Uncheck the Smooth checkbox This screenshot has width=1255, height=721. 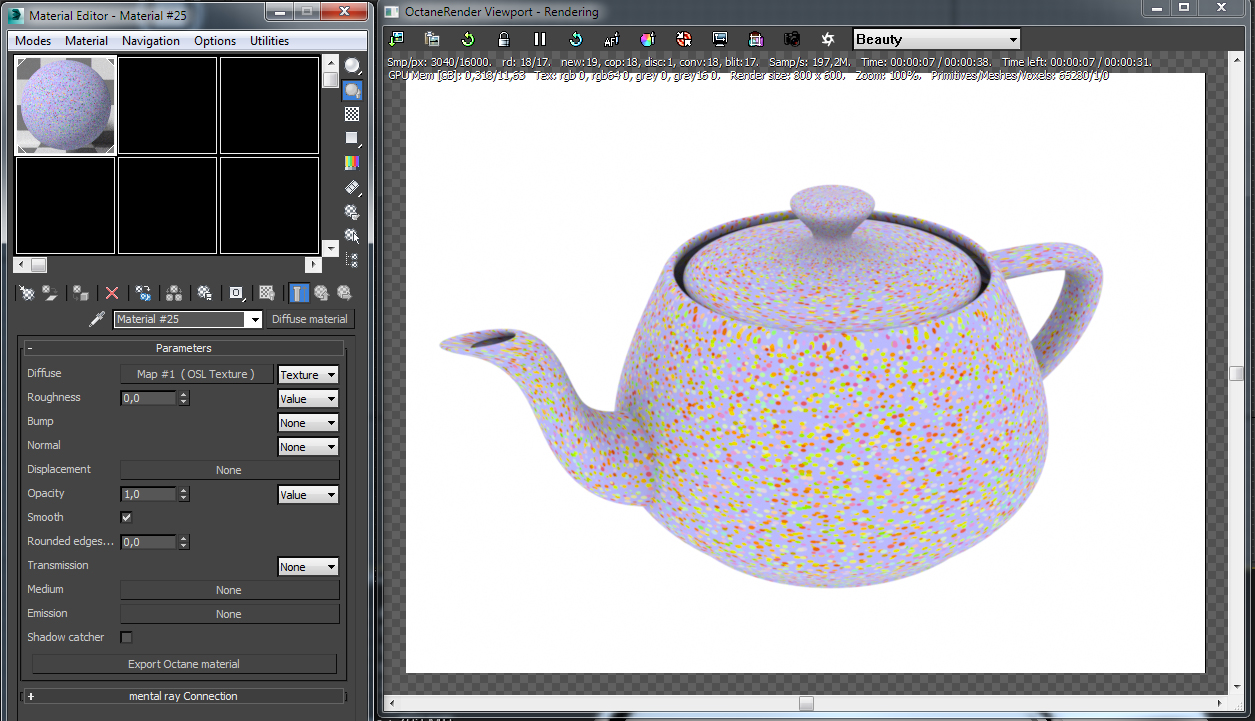pyautogui.click(x=126, y=517)
